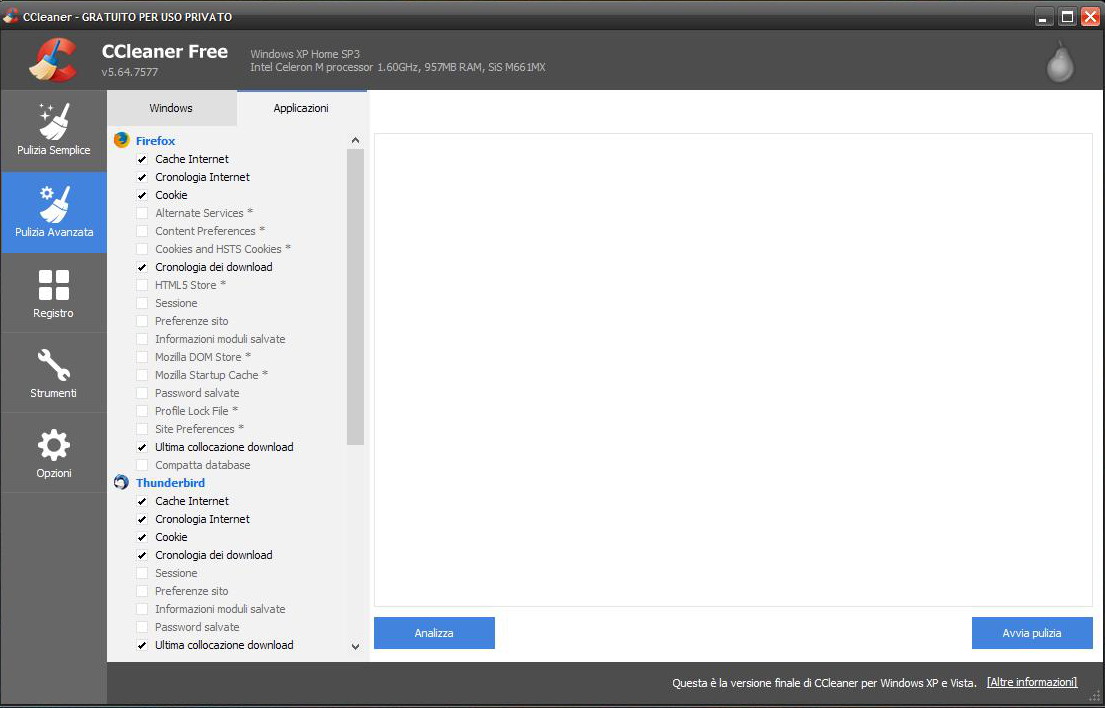Uncheck Thunderbird Cookie checkbox
The image size is (1105, 708).
[x=142, y=537]
